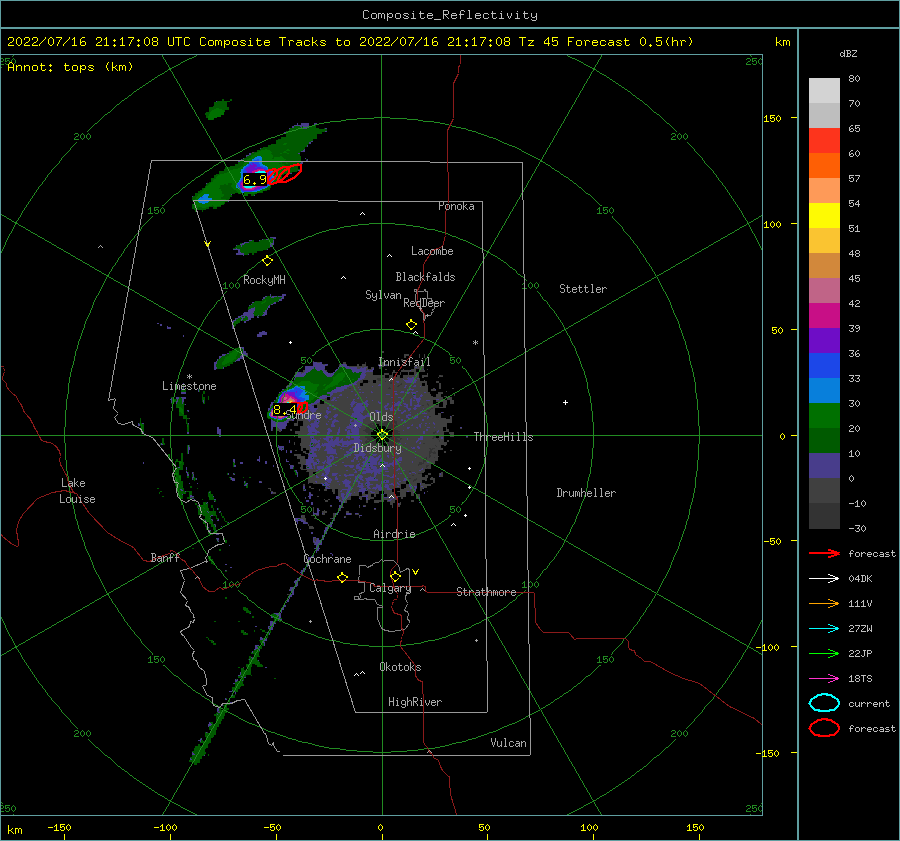Click the purple dBZ swatch between 39 and 36
The height and width of the screenshot is (841, 900).
click(x=824, y=341)
